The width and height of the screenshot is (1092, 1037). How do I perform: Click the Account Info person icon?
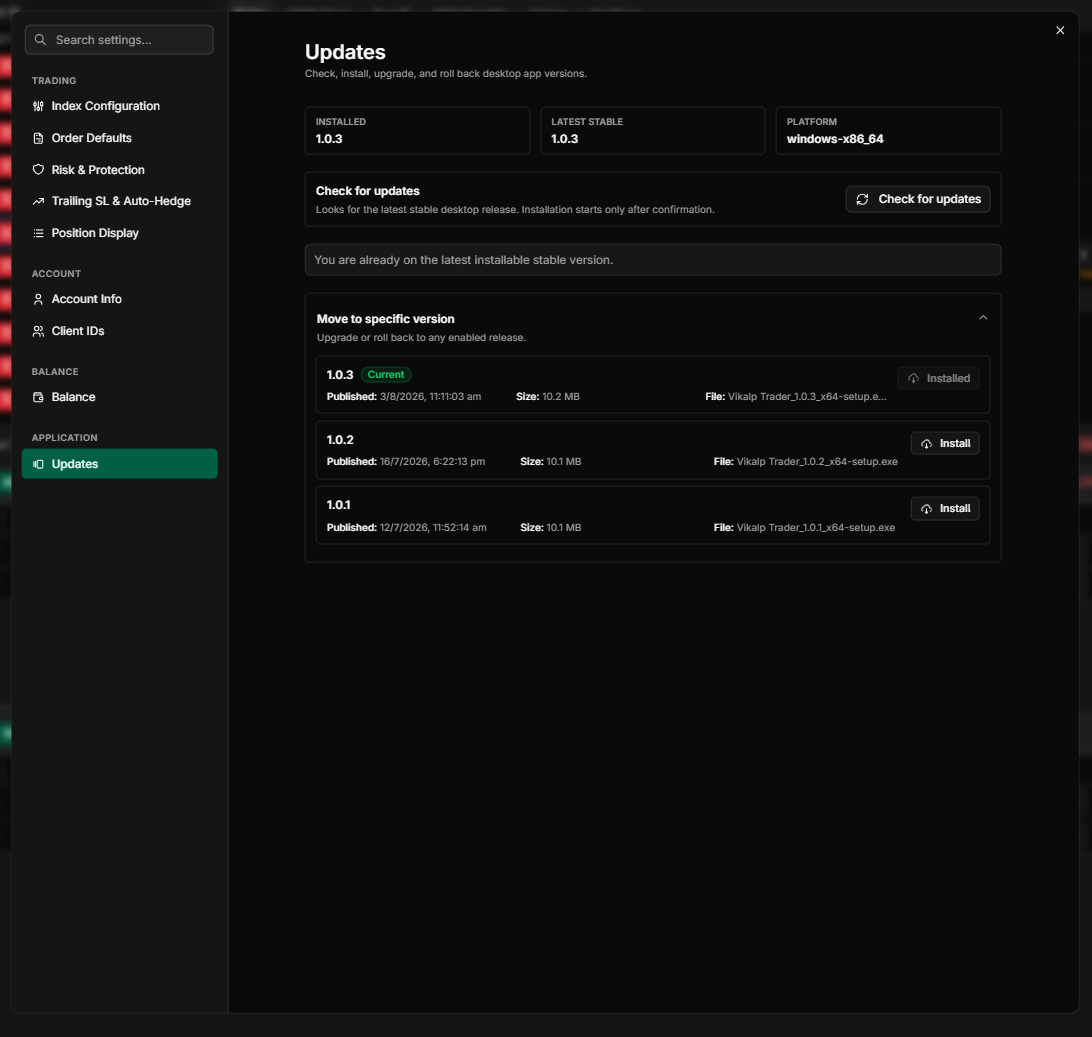tap(38, 299)
